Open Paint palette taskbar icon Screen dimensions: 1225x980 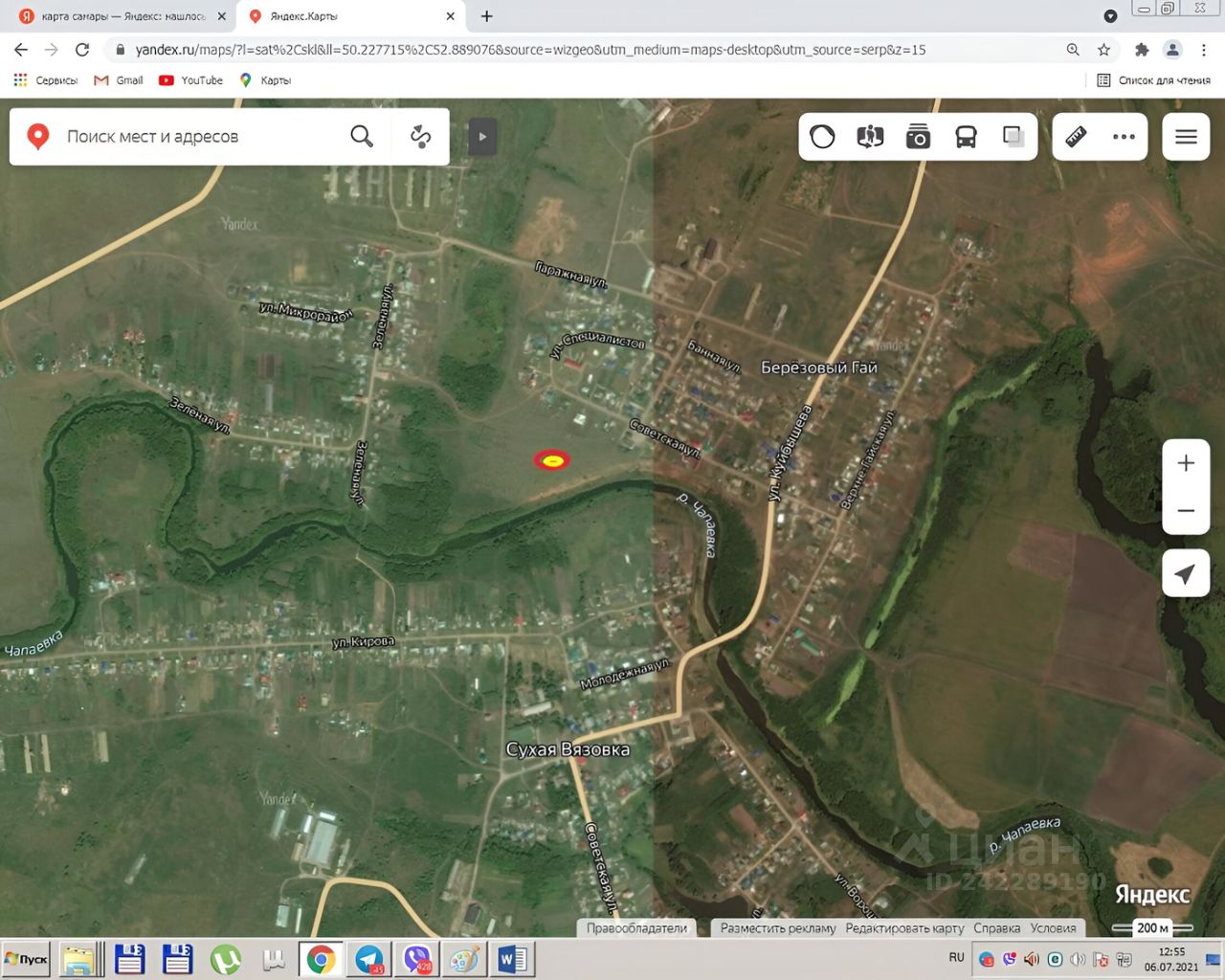click(465, 959)
